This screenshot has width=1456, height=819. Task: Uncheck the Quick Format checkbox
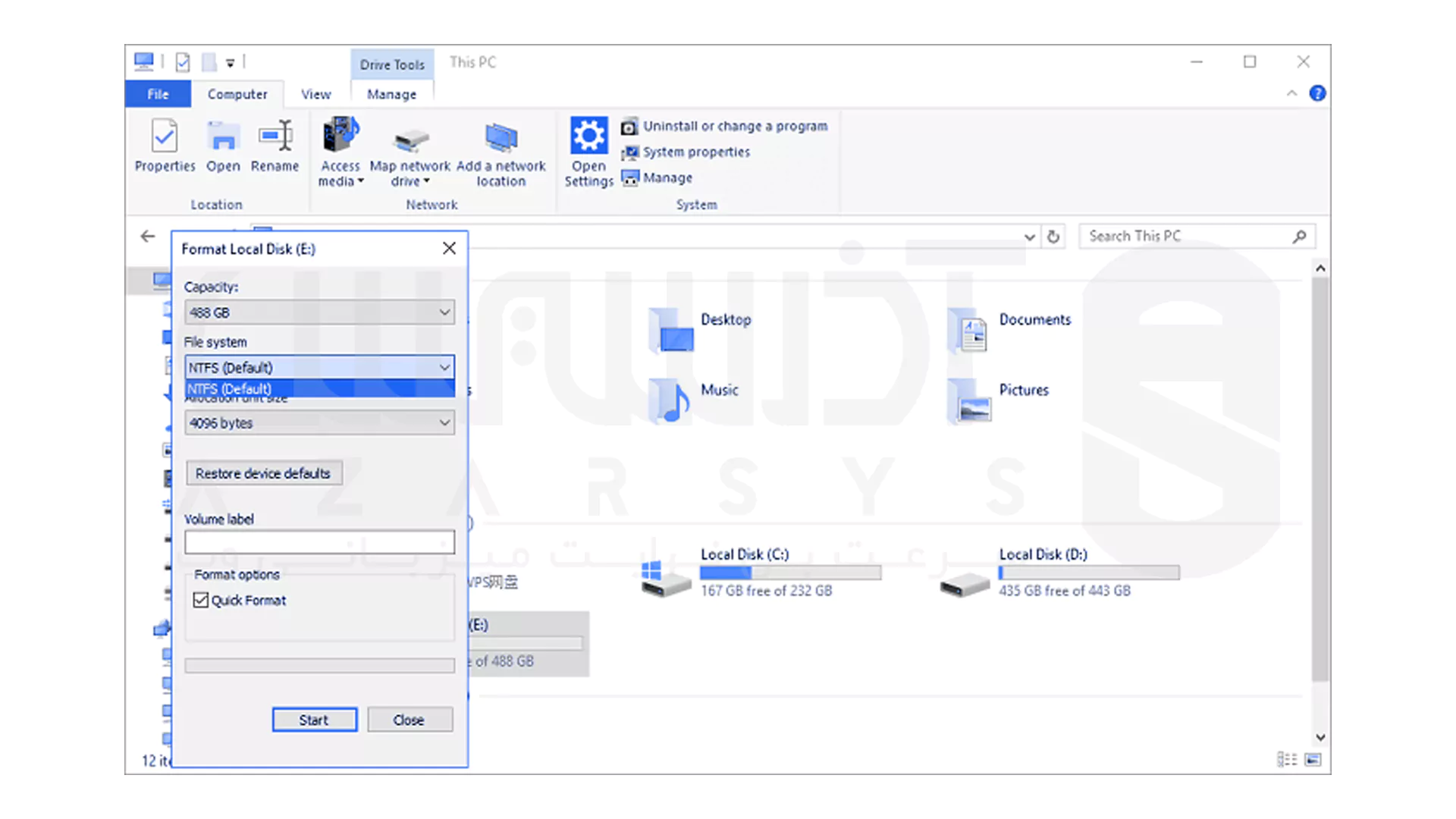201,601
